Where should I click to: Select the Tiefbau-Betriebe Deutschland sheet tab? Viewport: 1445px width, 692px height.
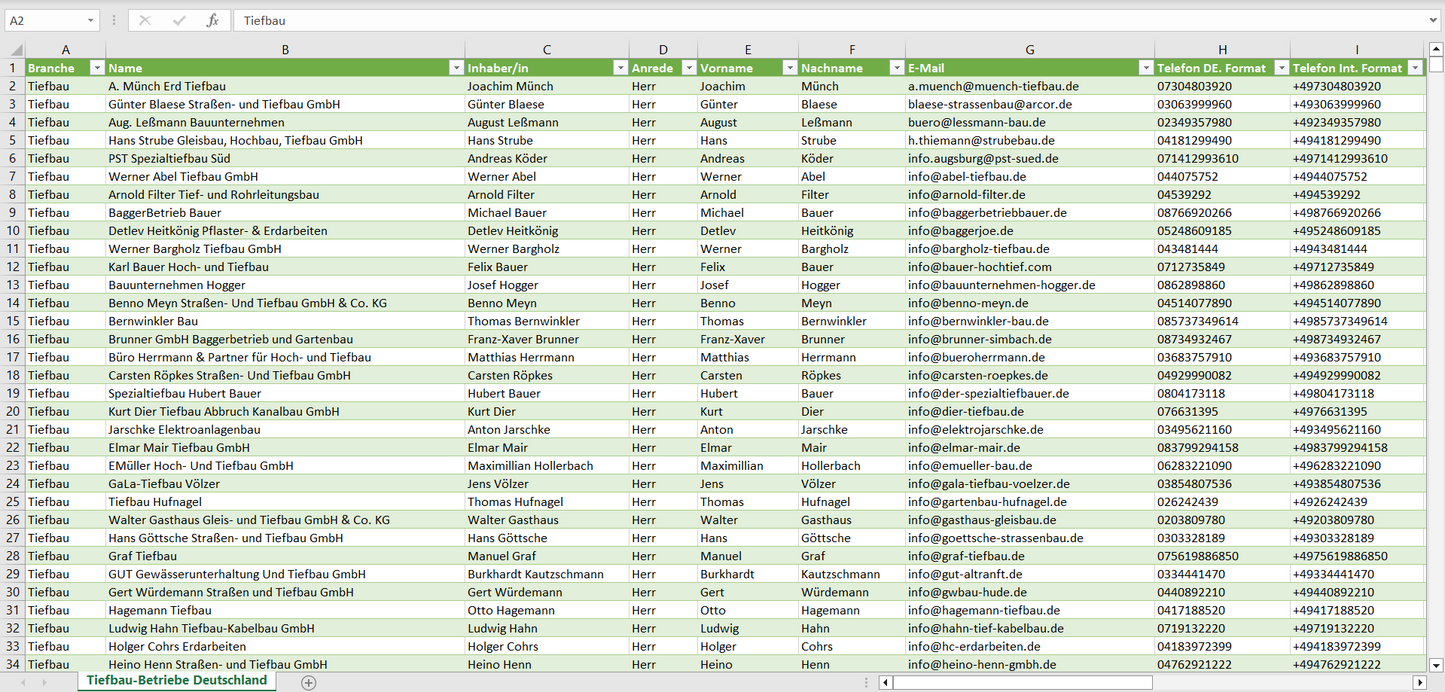pos(177,680)
